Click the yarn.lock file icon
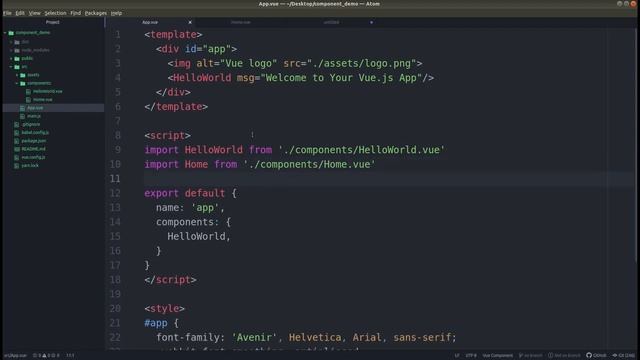 [17, 166]
